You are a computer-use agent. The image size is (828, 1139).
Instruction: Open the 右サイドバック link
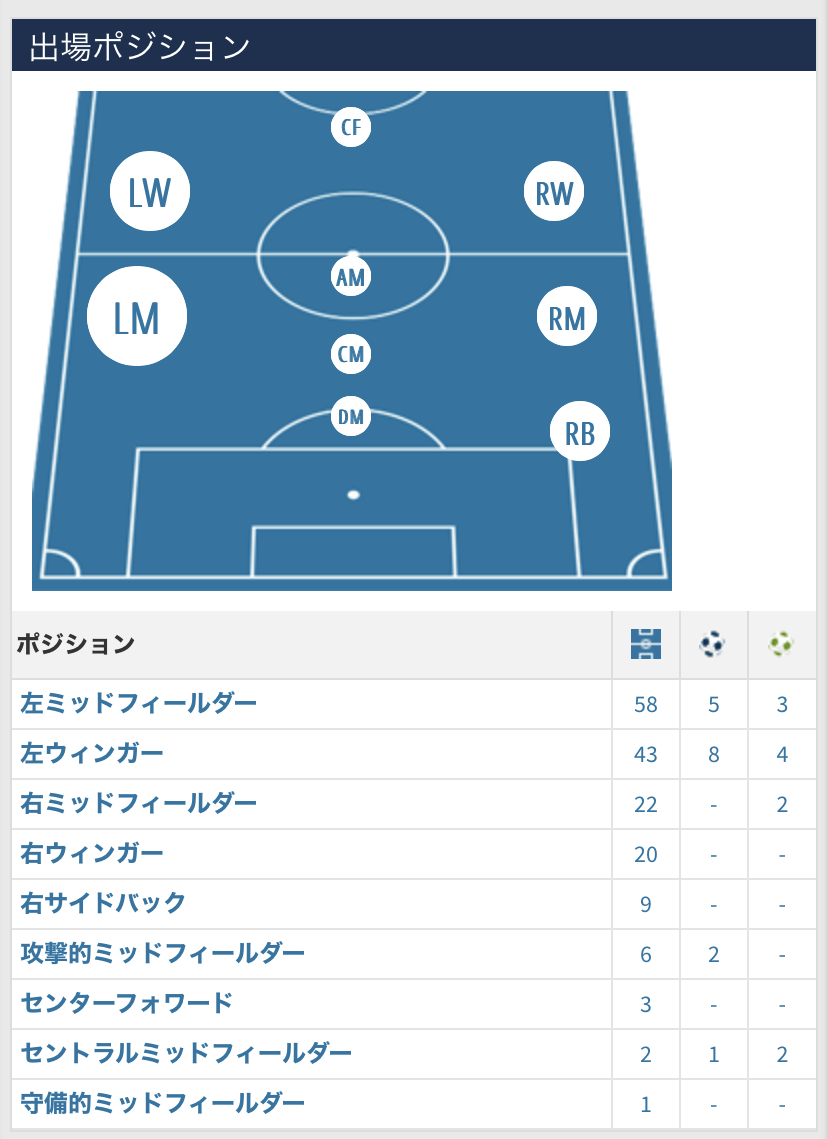tap(103, 903)
